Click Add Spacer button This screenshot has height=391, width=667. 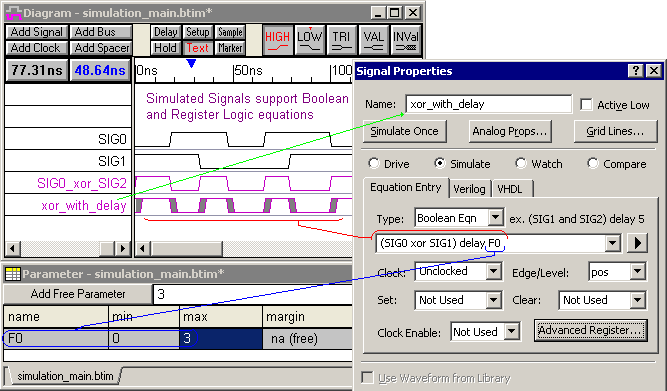click(x=101, y=48)
